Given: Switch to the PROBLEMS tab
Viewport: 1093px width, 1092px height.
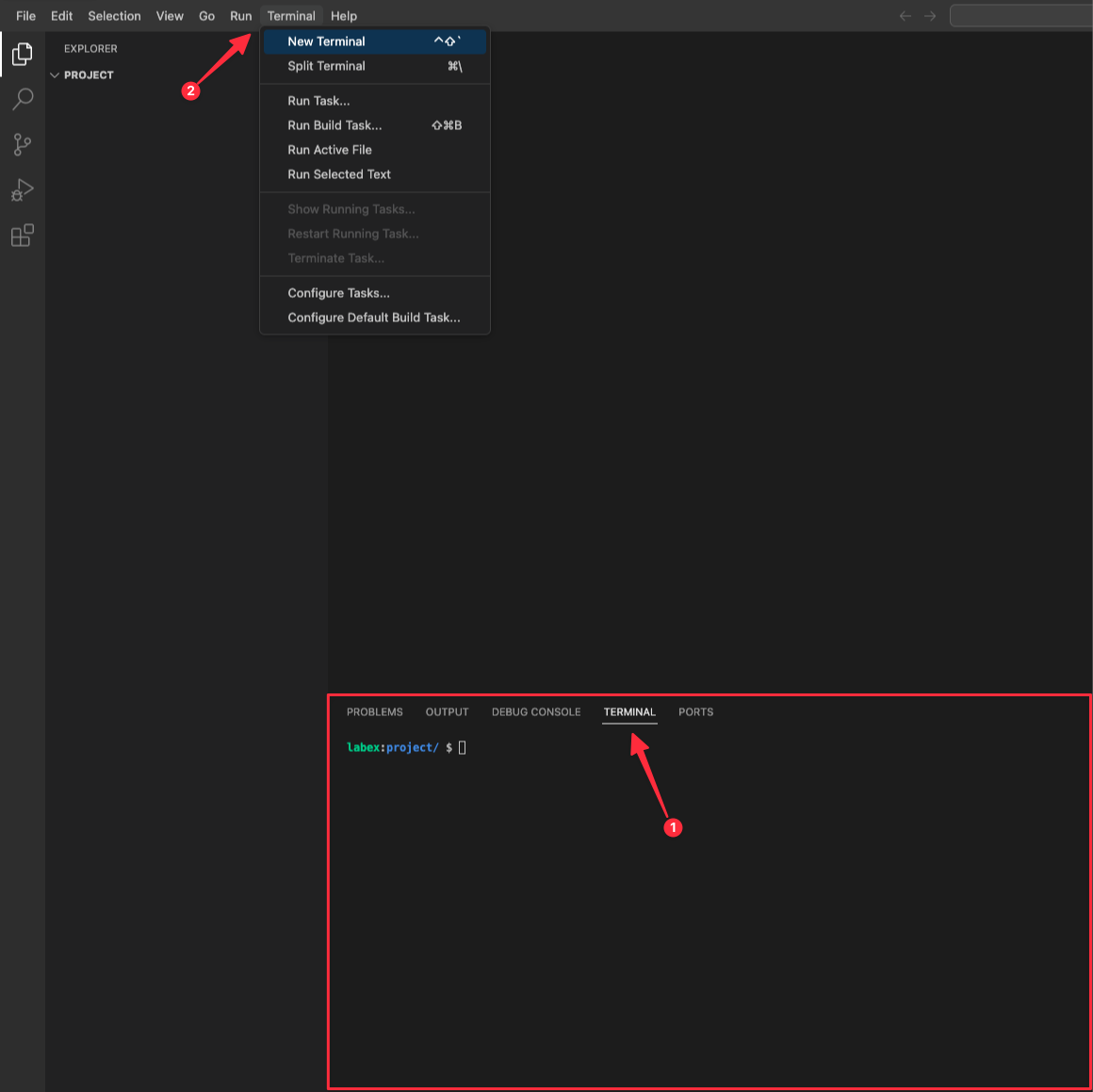Looking at the screenshot, I should tap(374, 712).
